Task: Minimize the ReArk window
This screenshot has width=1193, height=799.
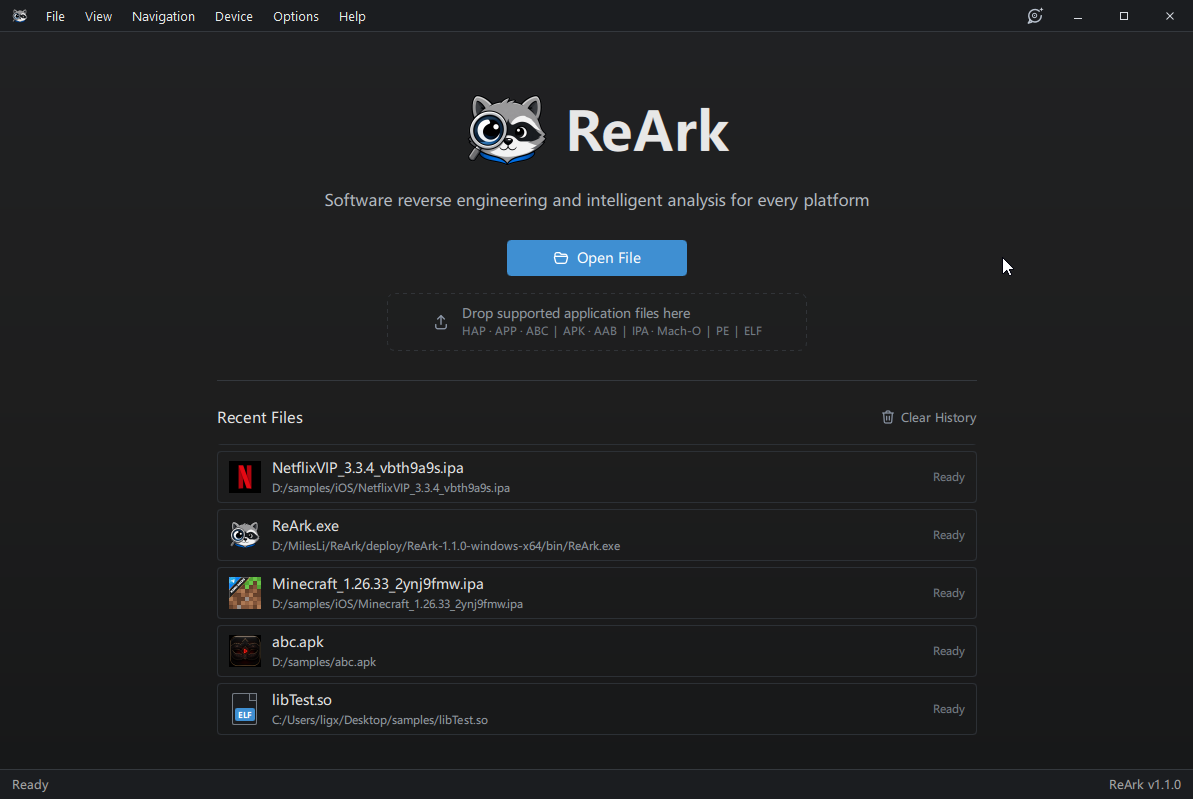Action: click(1078, 16)
